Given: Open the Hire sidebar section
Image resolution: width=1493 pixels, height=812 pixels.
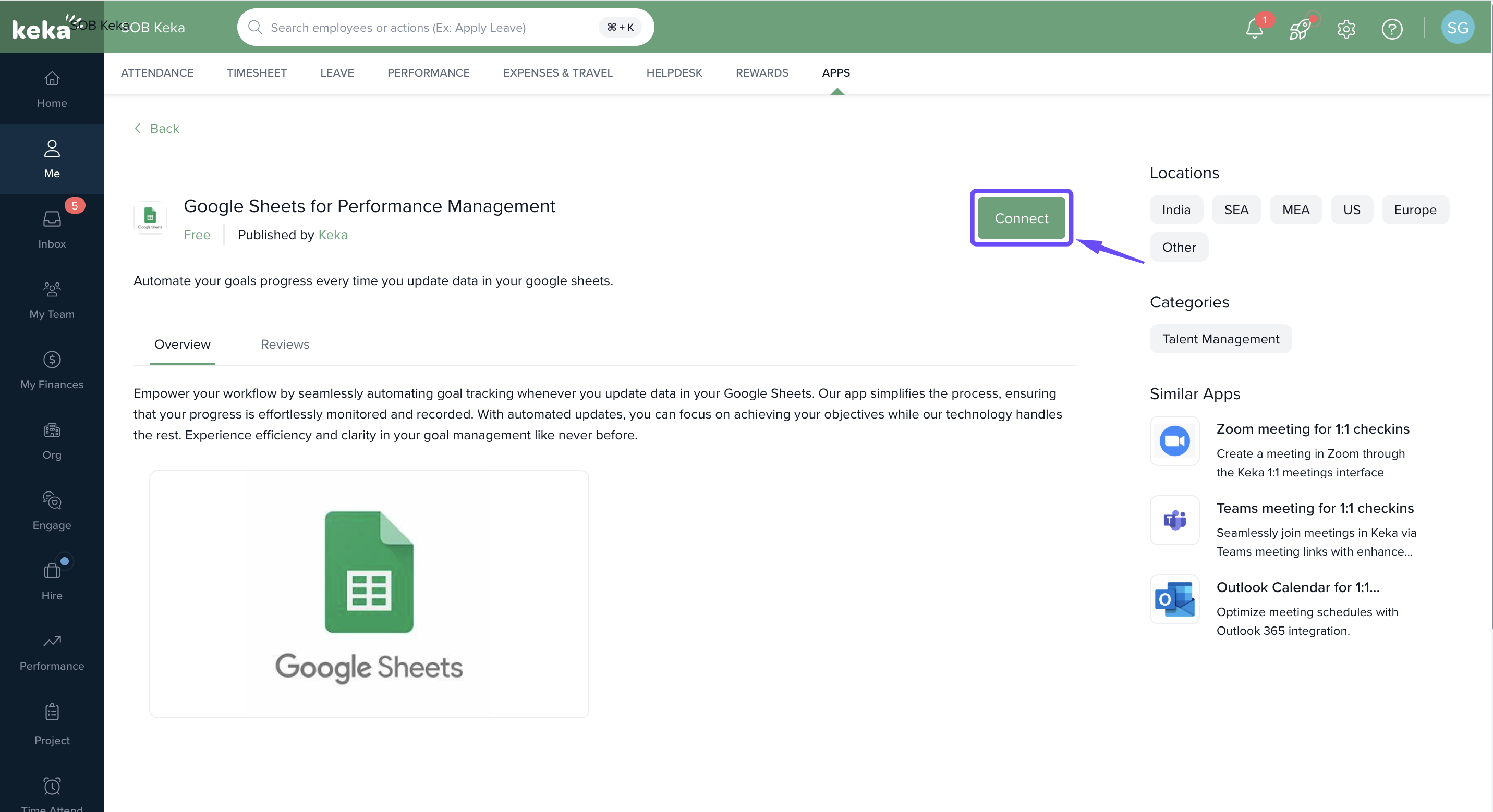Looking at the screenshot, I should point(52,580).
